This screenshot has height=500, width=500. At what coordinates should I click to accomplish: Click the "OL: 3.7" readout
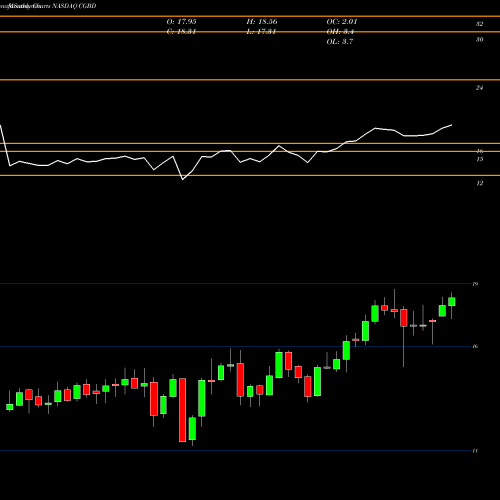(x=340, y=42)
